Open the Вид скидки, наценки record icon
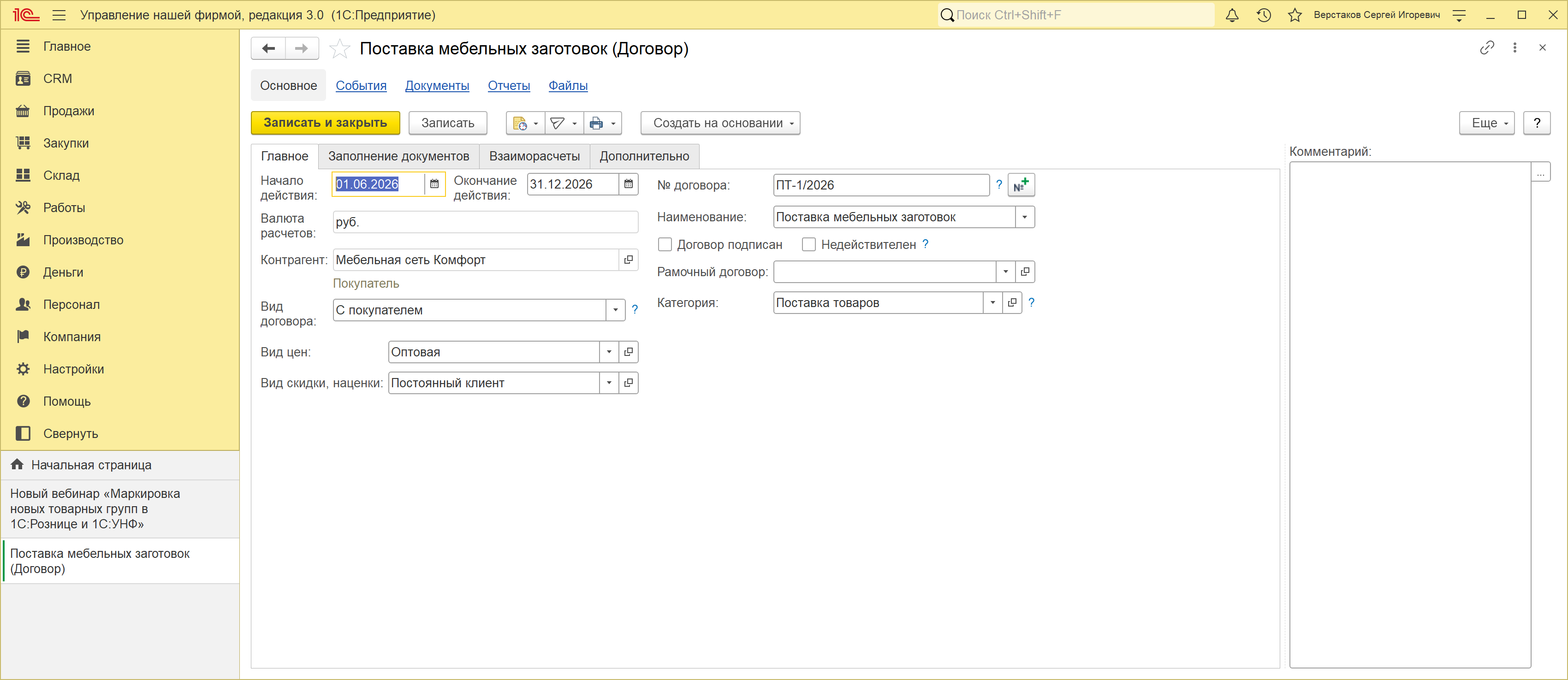This screenshot has height=680, width=1568. point(629,383)
